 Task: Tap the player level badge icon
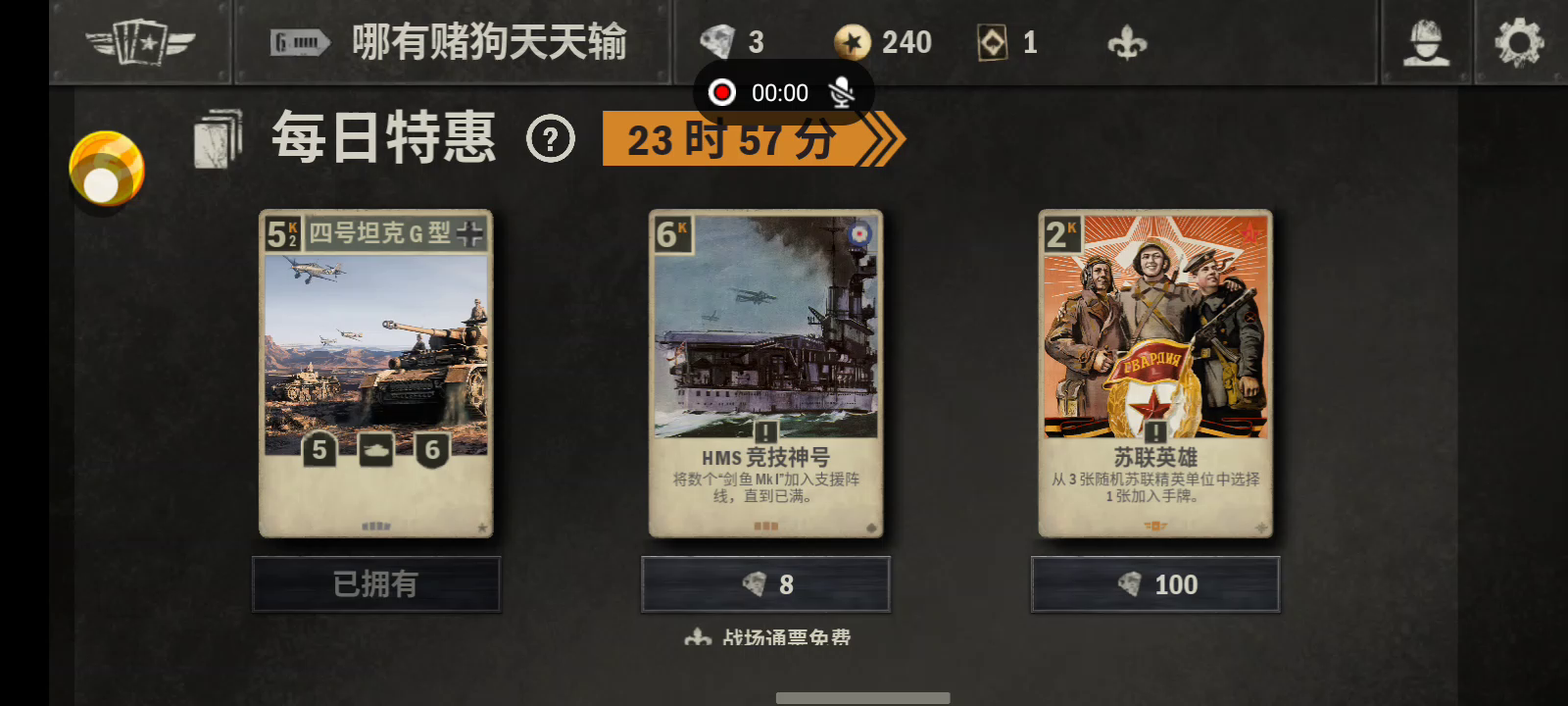tap(299, 42)
